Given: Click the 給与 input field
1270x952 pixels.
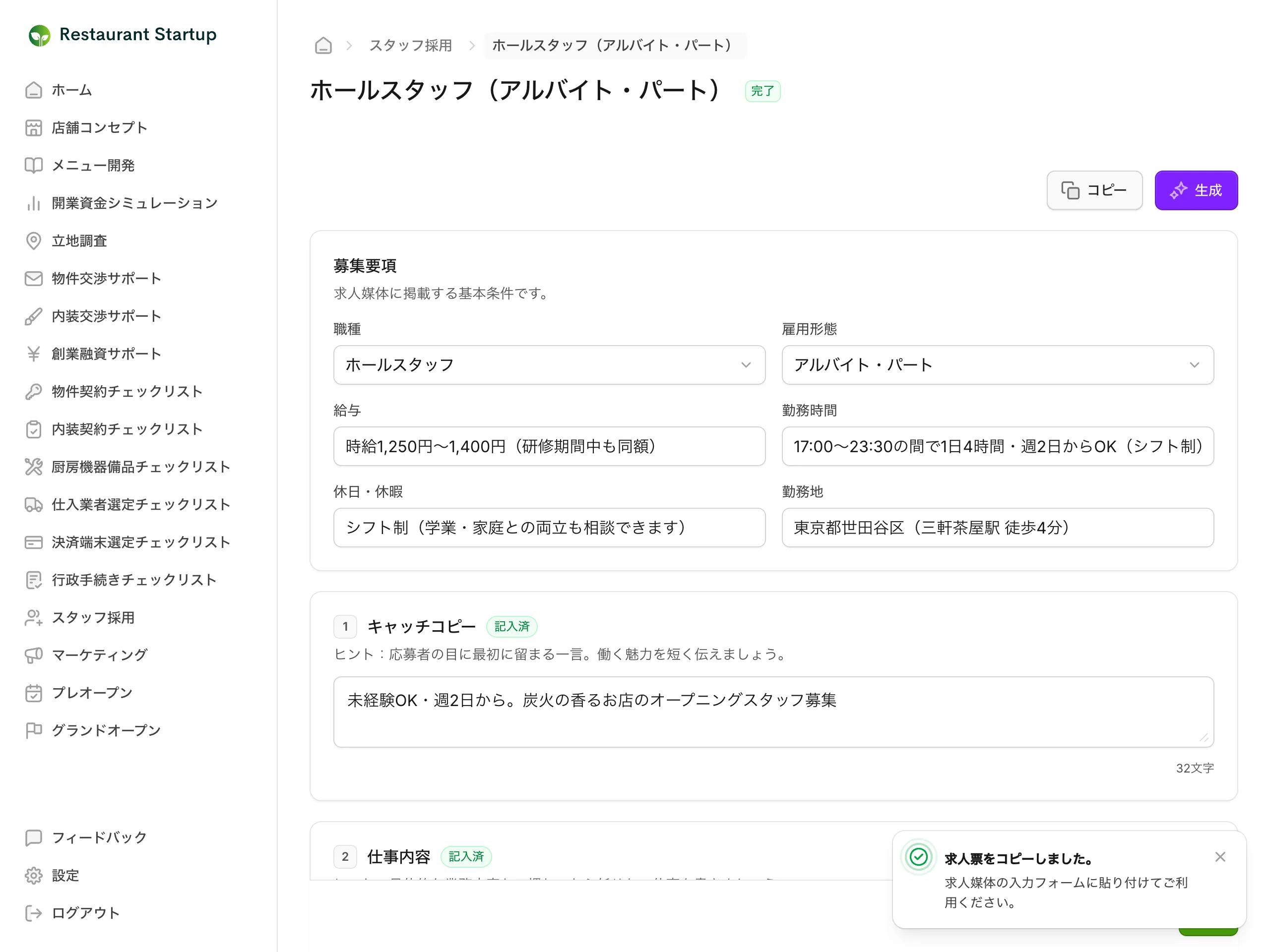Looking at the screenshot, I should click(549, 446).
